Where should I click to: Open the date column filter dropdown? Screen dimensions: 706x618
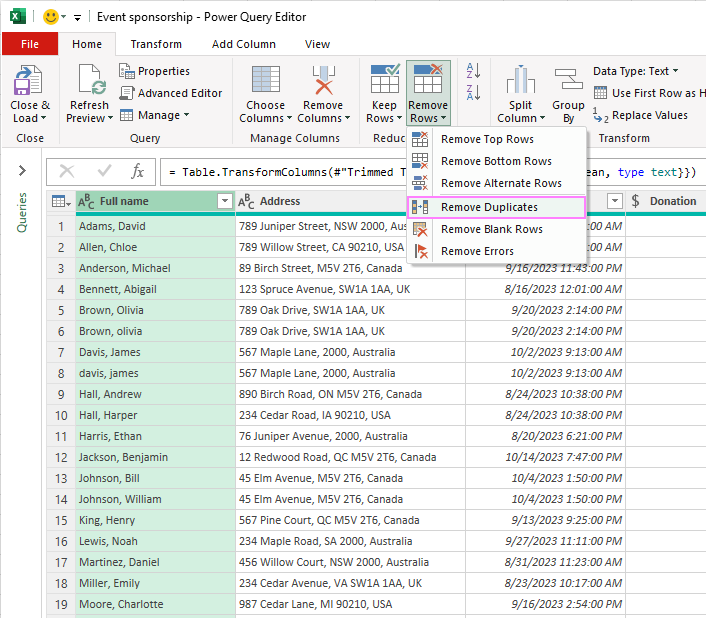pos(615,201)
